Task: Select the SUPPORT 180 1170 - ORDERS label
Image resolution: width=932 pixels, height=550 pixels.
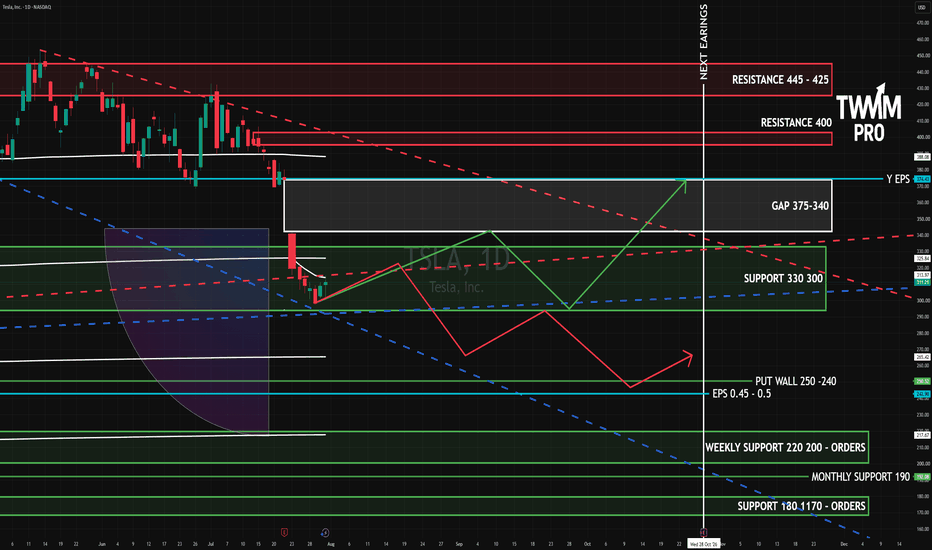Action: 801,506
